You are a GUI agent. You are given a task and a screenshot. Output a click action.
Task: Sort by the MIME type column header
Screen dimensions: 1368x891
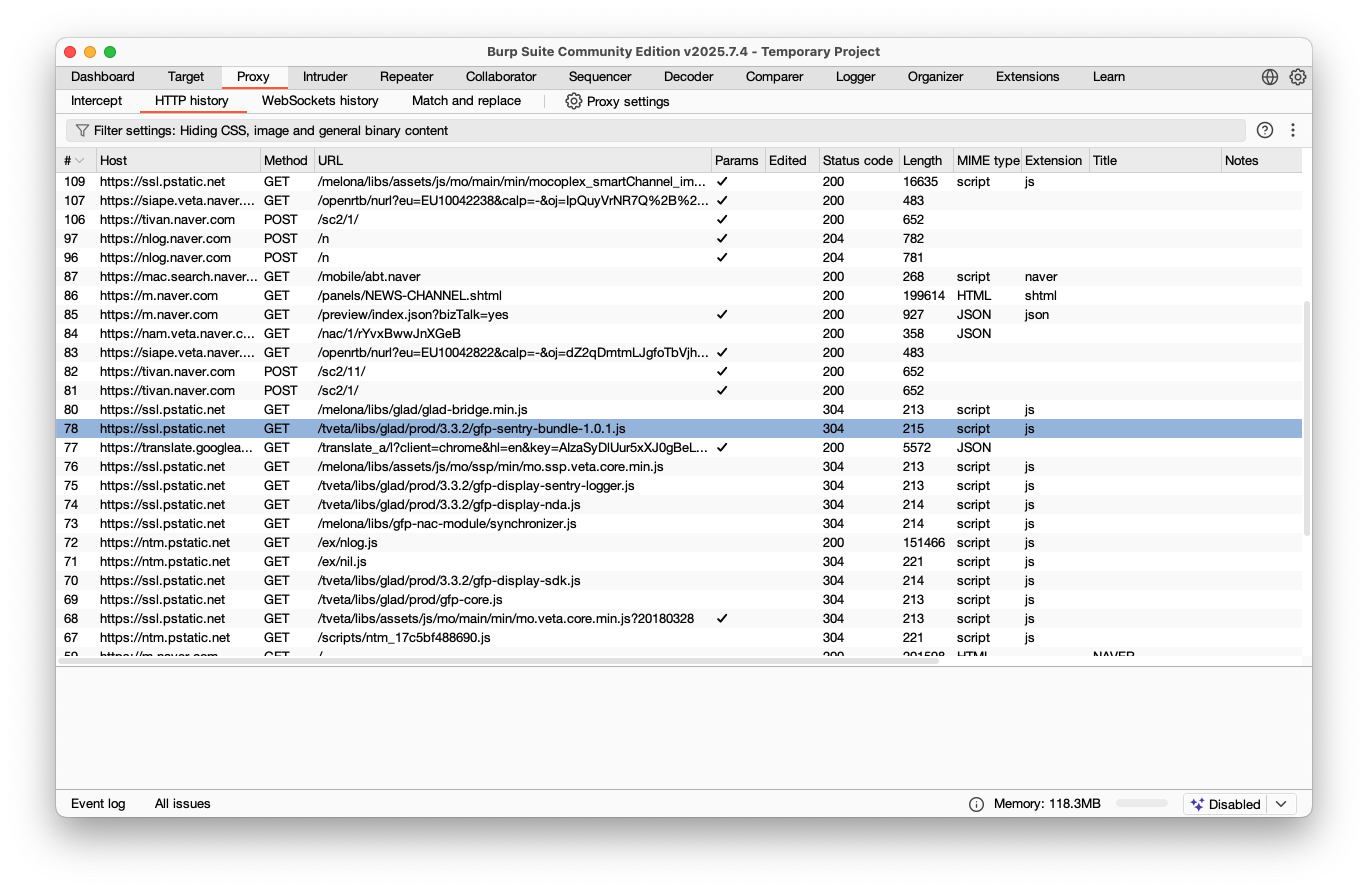point(987,161)
